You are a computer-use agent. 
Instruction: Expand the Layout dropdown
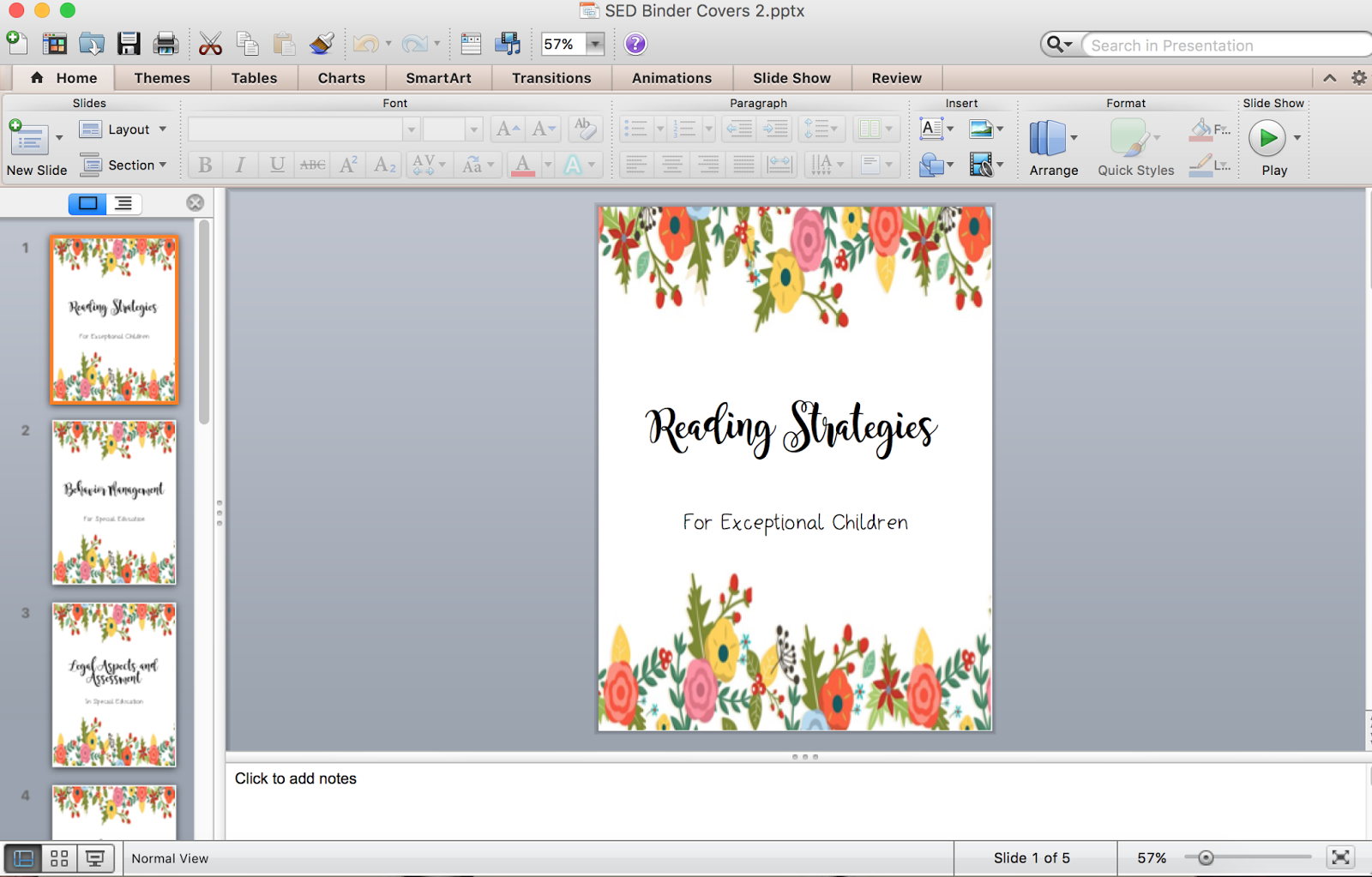point(163,129)
